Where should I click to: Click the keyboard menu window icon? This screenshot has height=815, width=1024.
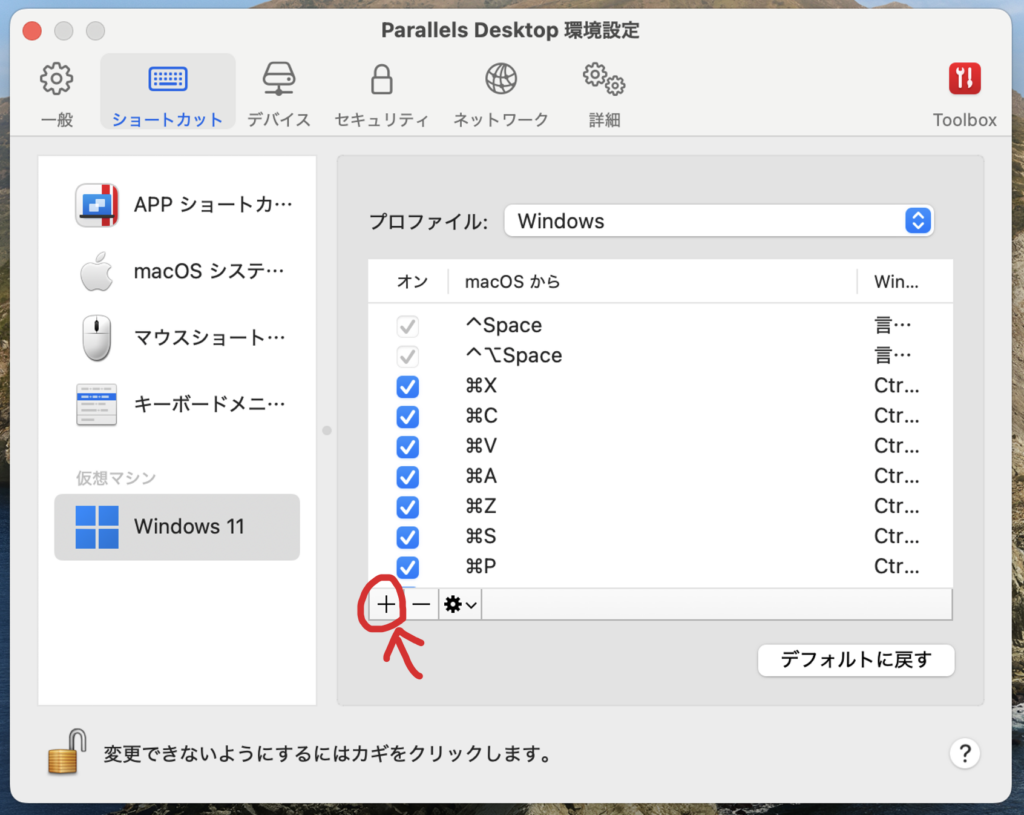[x=97, y=404]
